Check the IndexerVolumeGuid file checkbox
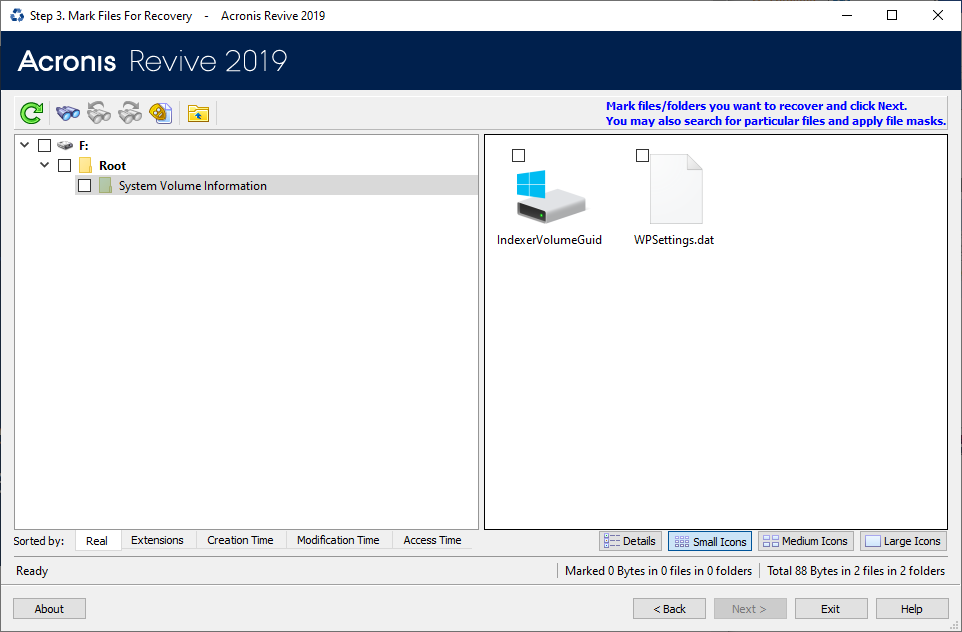The width and height of the screenshot is (962, 632). 518,155
